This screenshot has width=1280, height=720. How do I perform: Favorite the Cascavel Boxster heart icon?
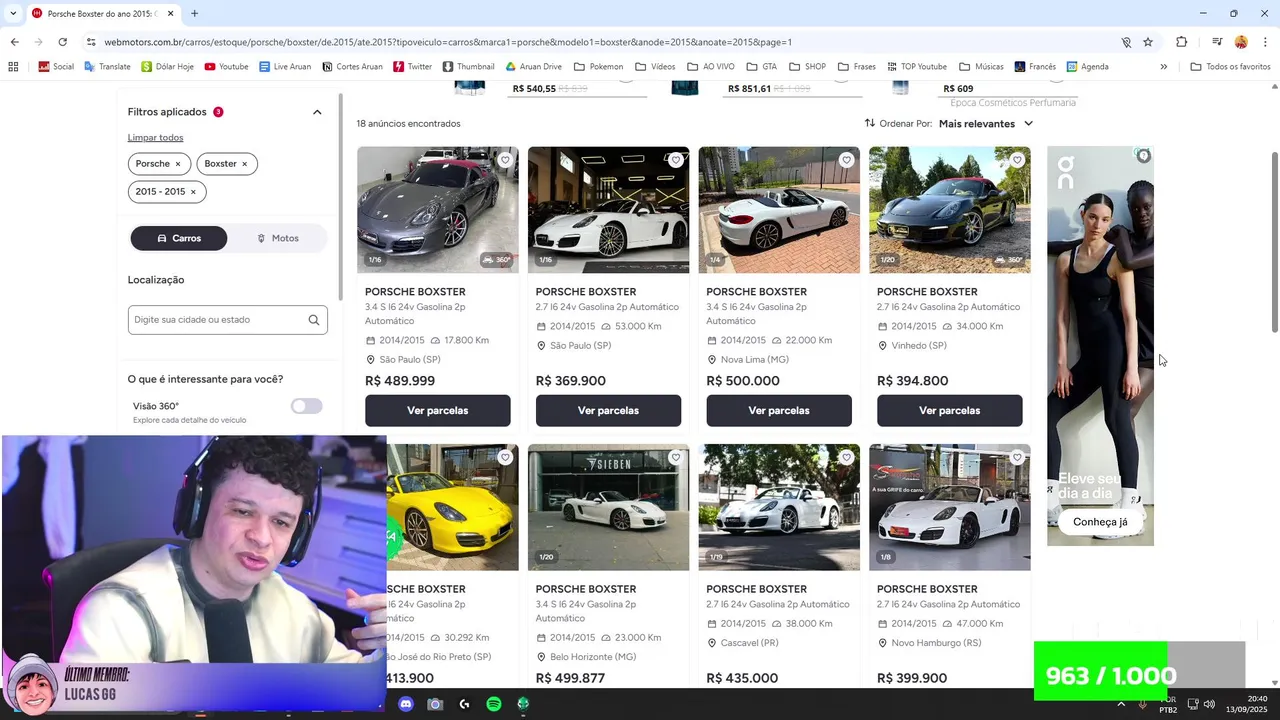coord(846,457)
